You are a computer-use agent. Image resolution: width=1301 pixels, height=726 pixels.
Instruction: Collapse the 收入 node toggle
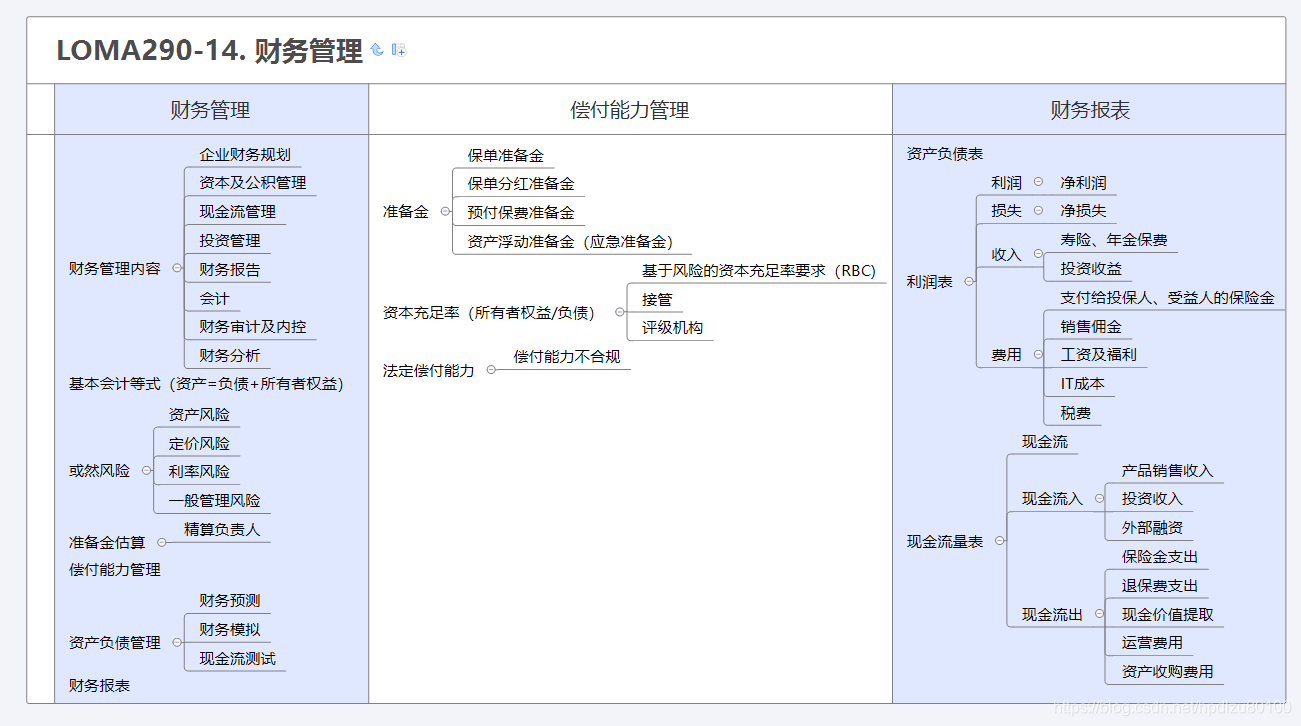(1038, 254)
